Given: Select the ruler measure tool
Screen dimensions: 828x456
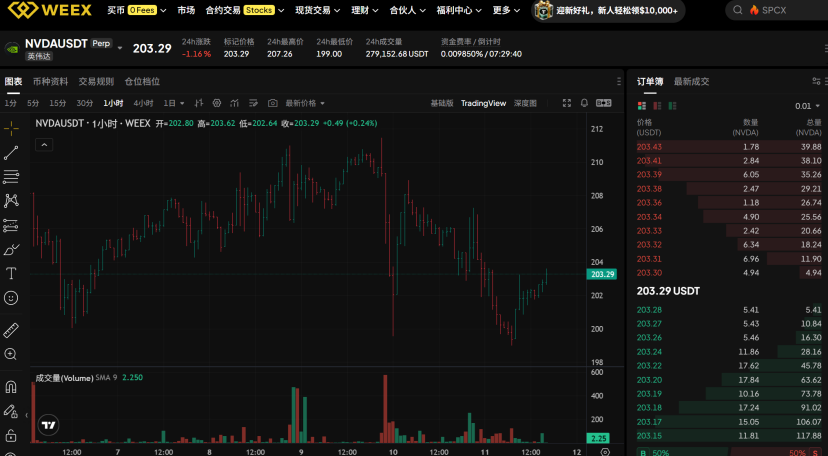Looking at the screenshot, I should (x=11, y=330).
